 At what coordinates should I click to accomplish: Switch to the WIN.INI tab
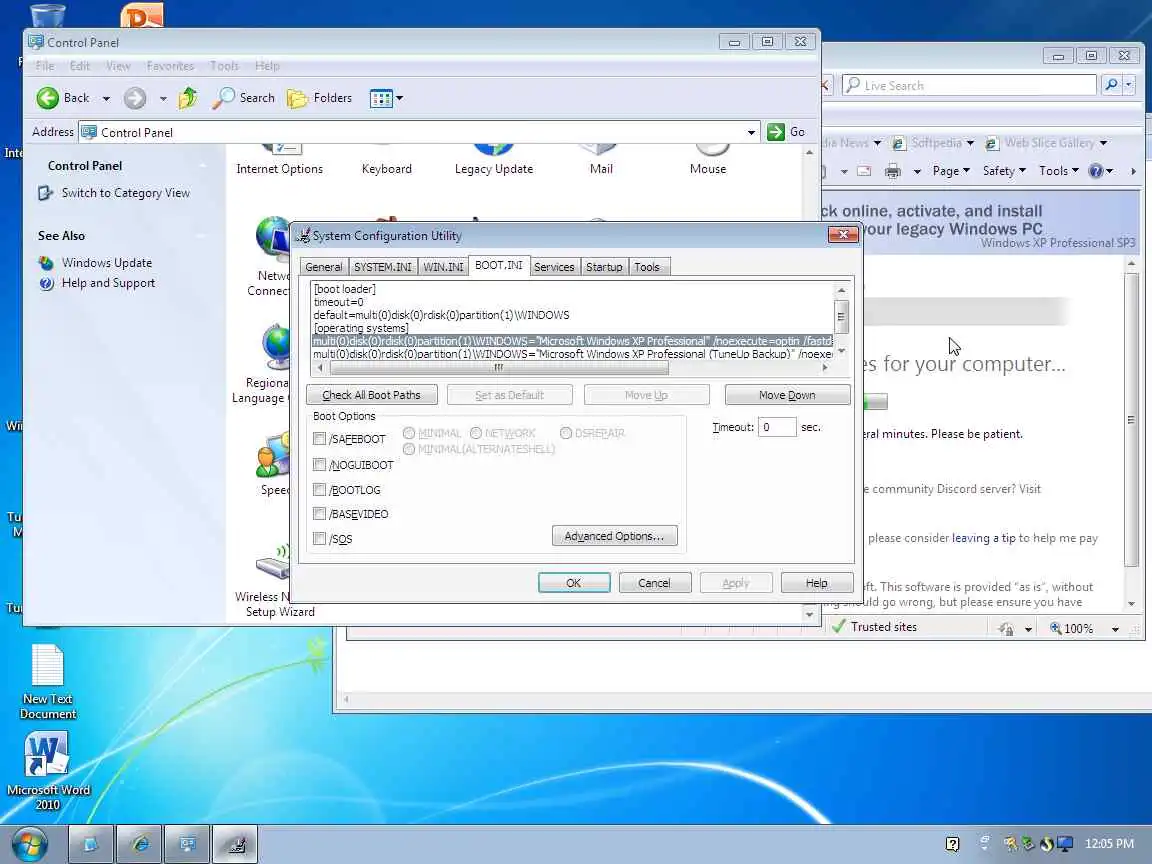(x=443, y=267)
